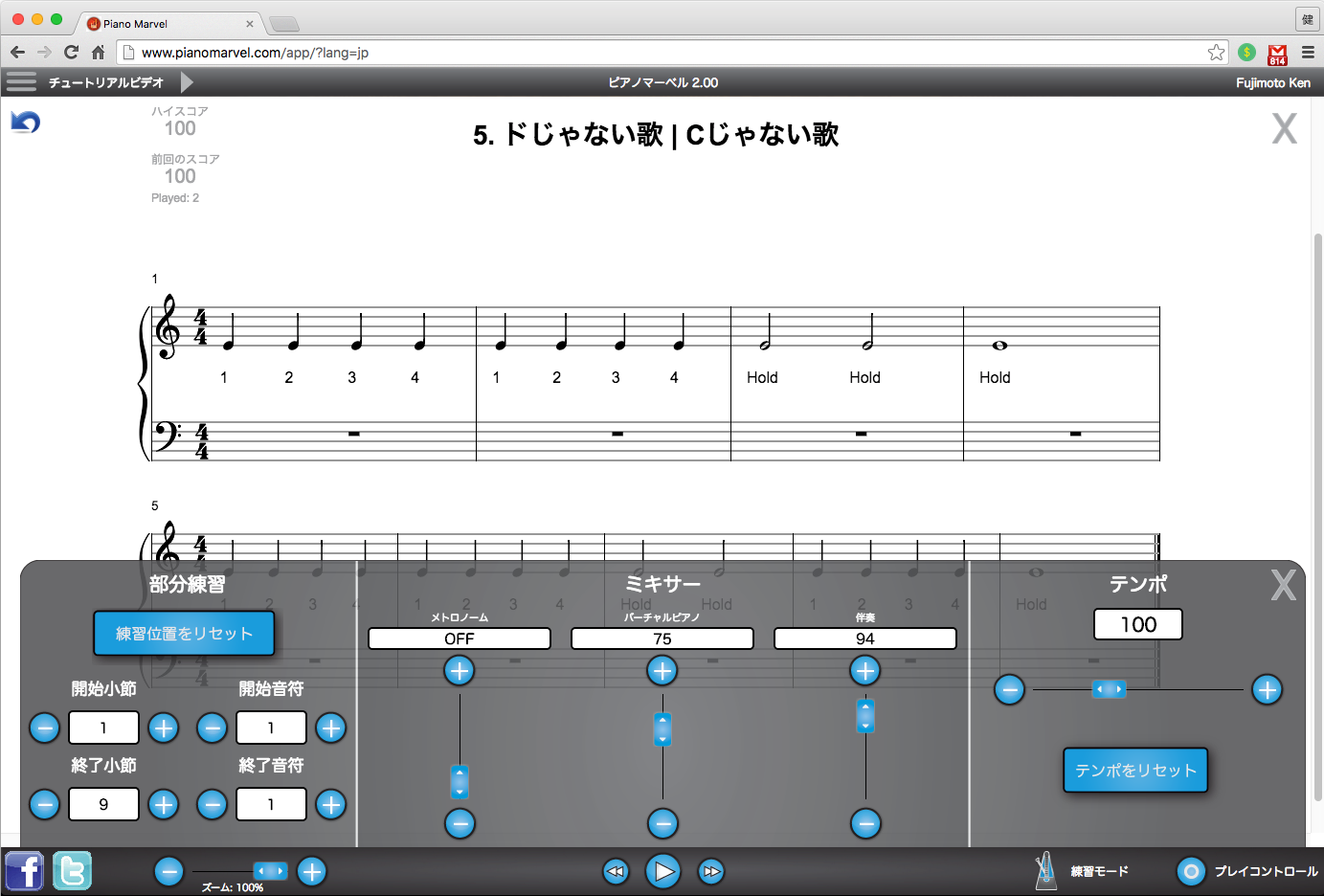This screenshot has width=1324, height=896.
Task: Click the zoom slider handle
Action: [270, 871]
